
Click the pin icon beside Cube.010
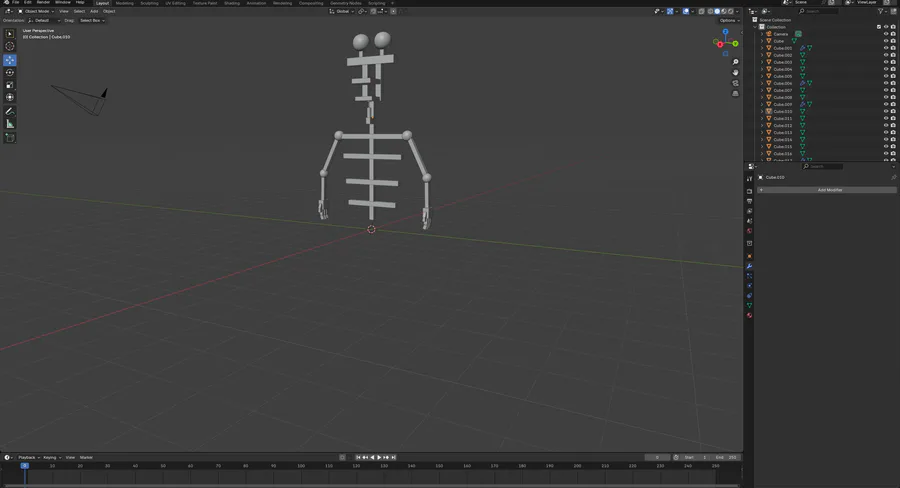click(893, 177)
